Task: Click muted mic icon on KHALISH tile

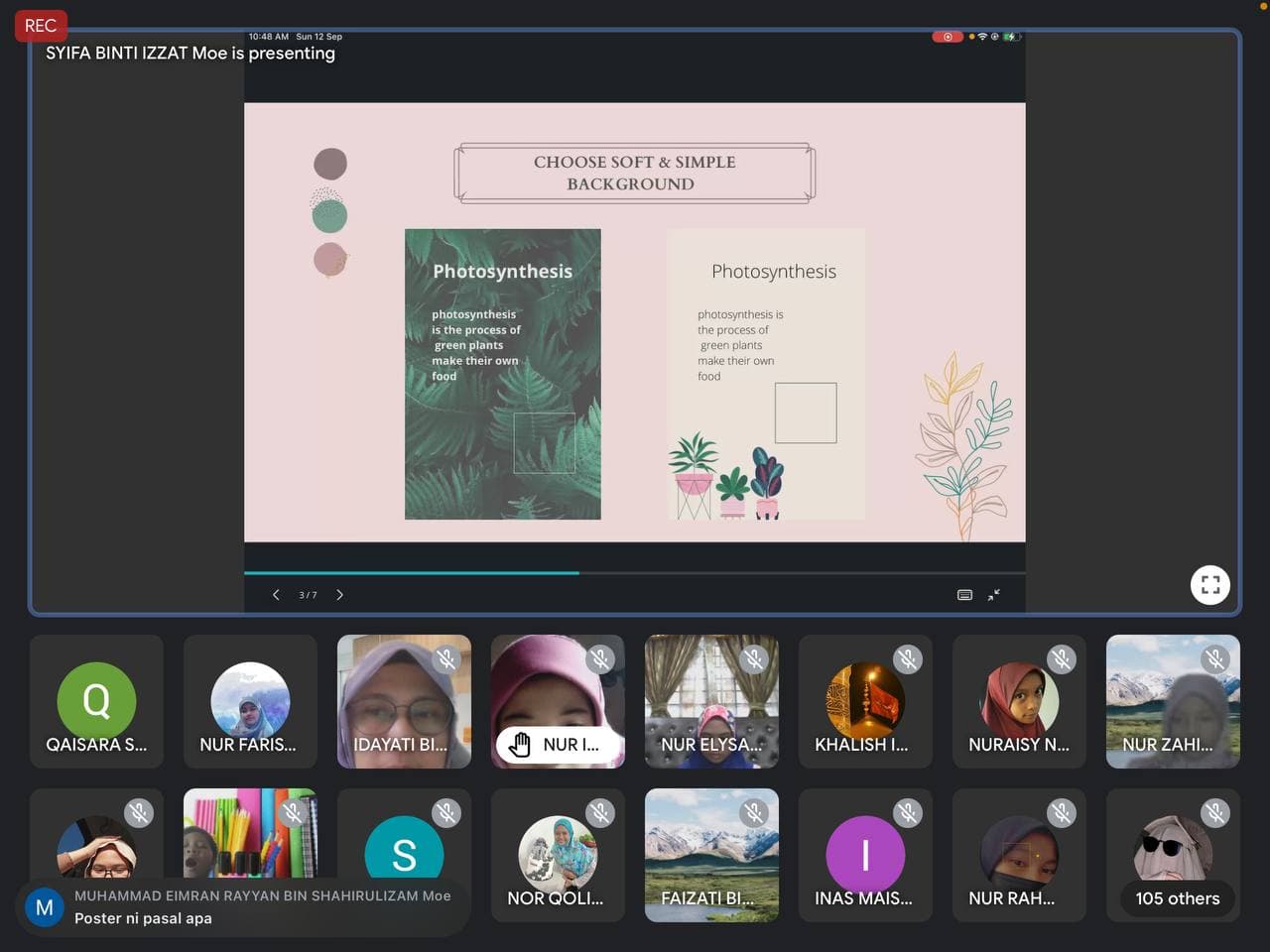Action: point(908,658)
